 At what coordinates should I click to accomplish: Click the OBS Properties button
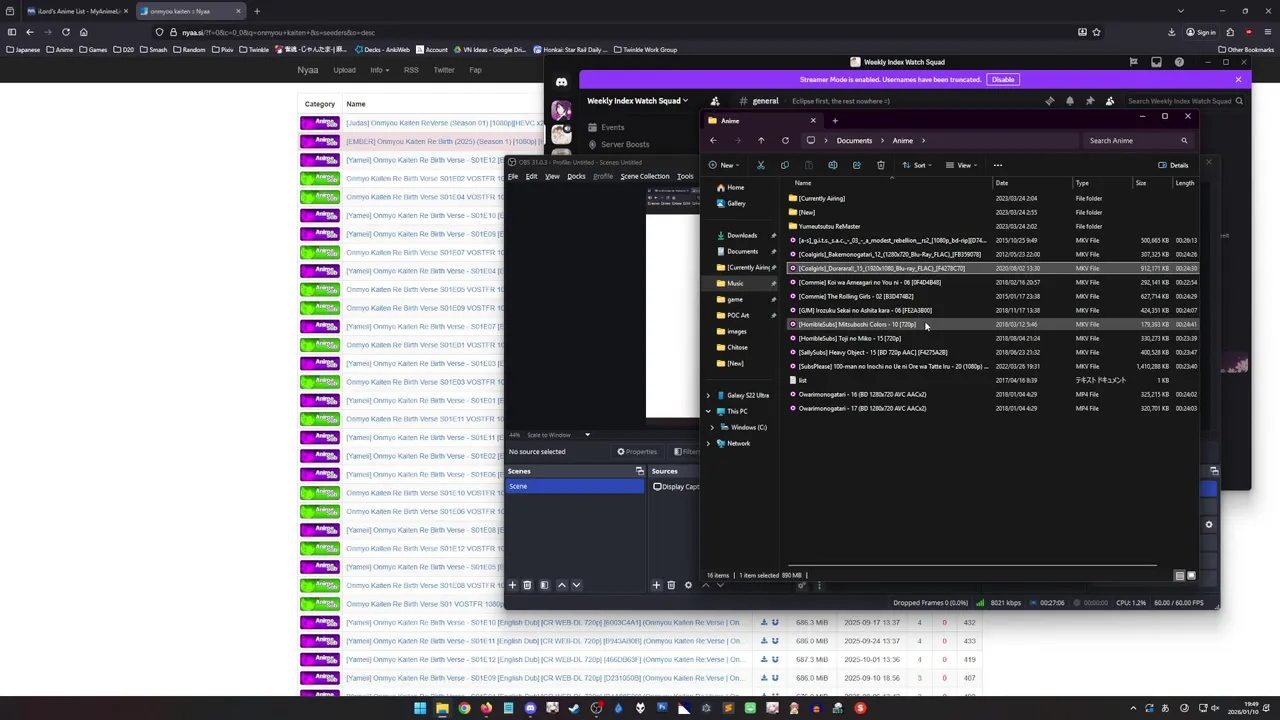point(637,452)
